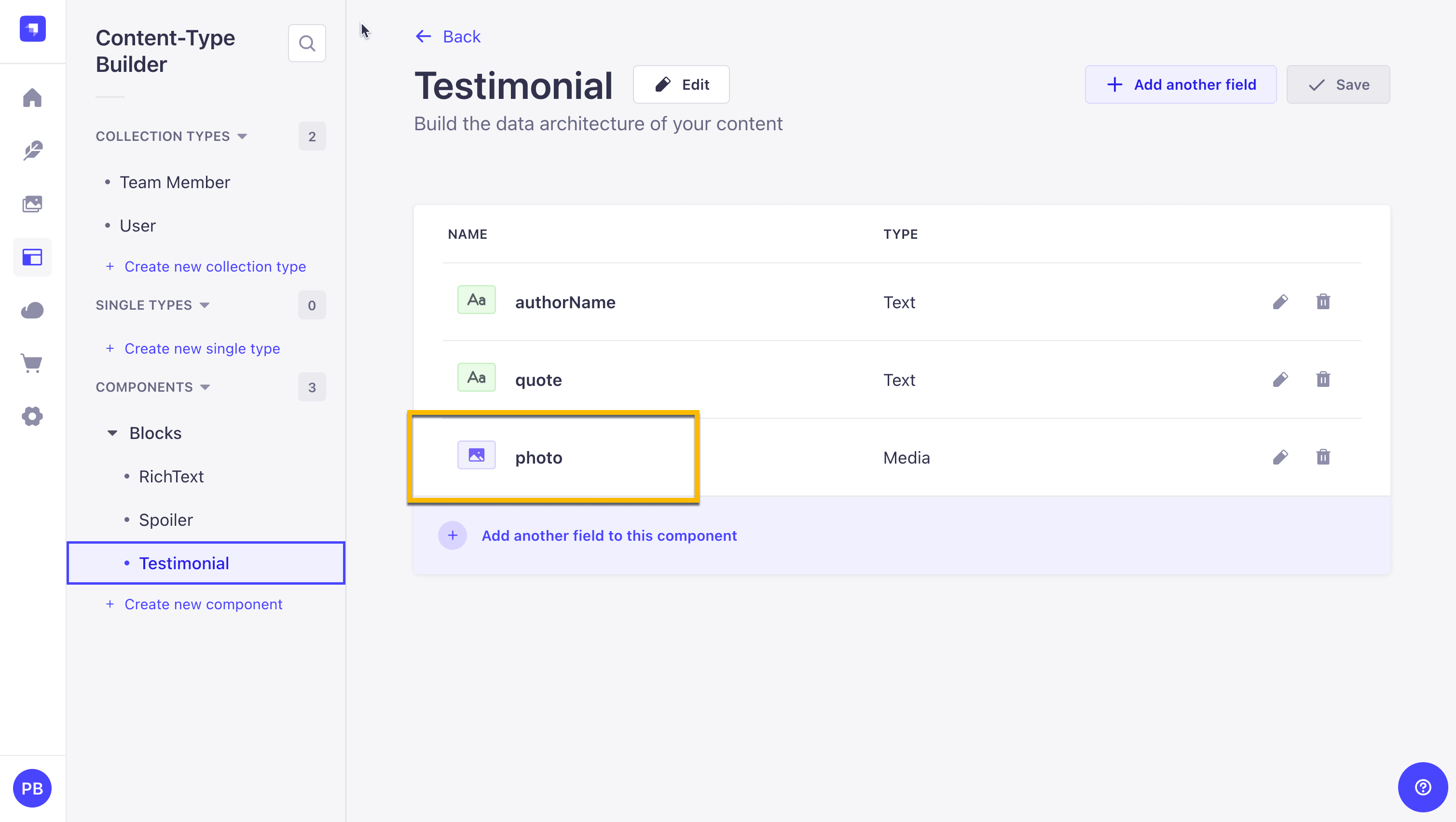
Task: Open the Spoiler component
Action: click(x=165, y=520)
